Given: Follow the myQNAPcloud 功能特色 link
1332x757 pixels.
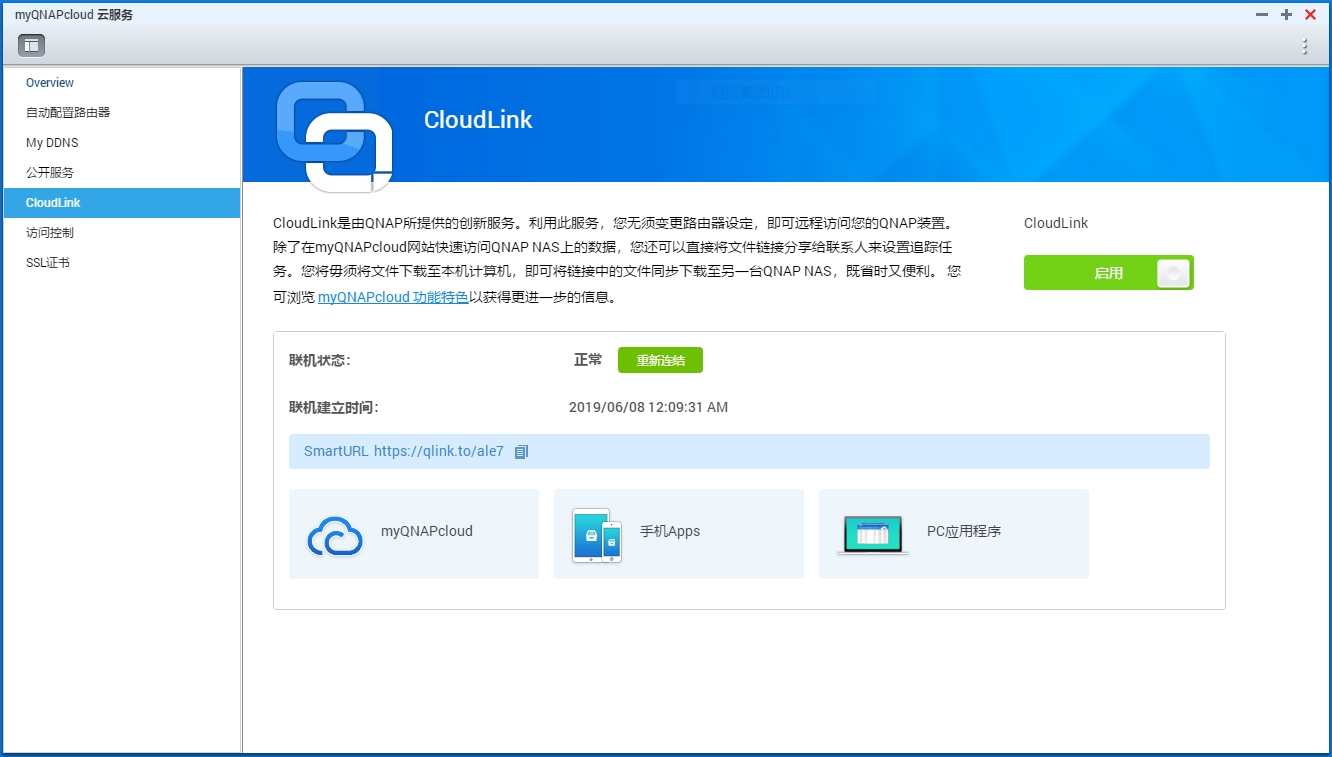Looking at the screenshot, I should pos(393,297).
